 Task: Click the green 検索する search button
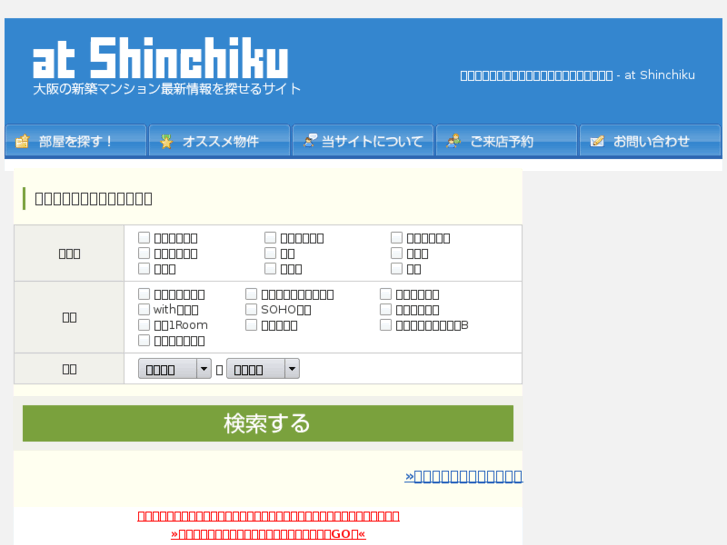pos(268,423)
